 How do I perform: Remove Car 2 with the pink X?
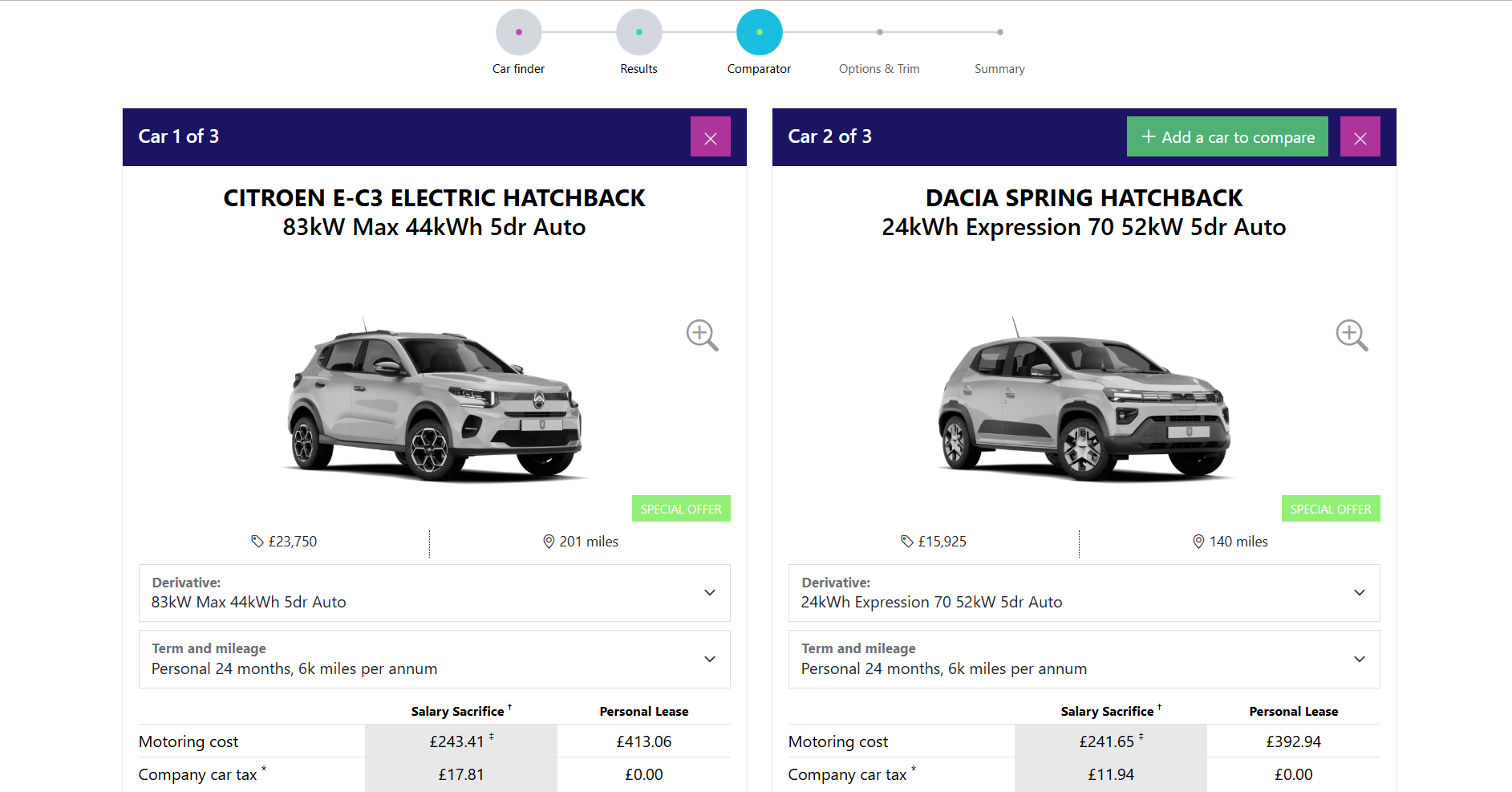[1360, 137]
